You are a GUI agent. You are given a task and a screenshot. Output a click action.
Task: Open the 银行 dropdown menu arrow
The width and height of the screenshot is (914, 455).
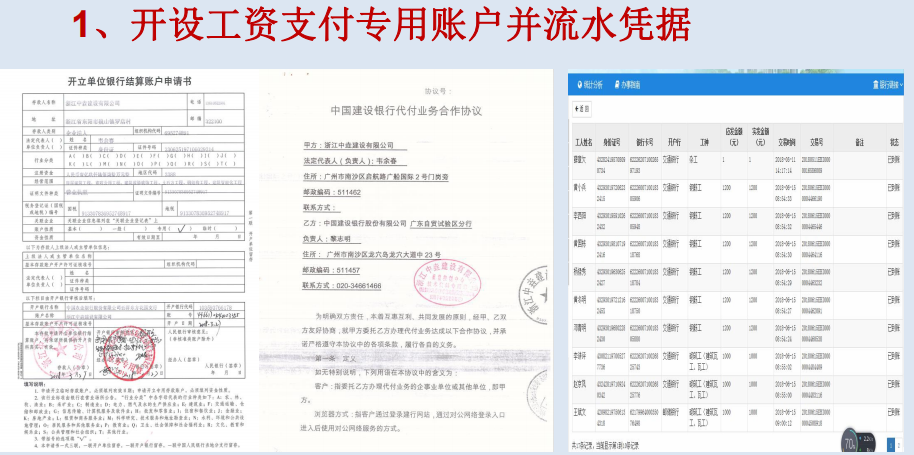[x=903, y=85]
